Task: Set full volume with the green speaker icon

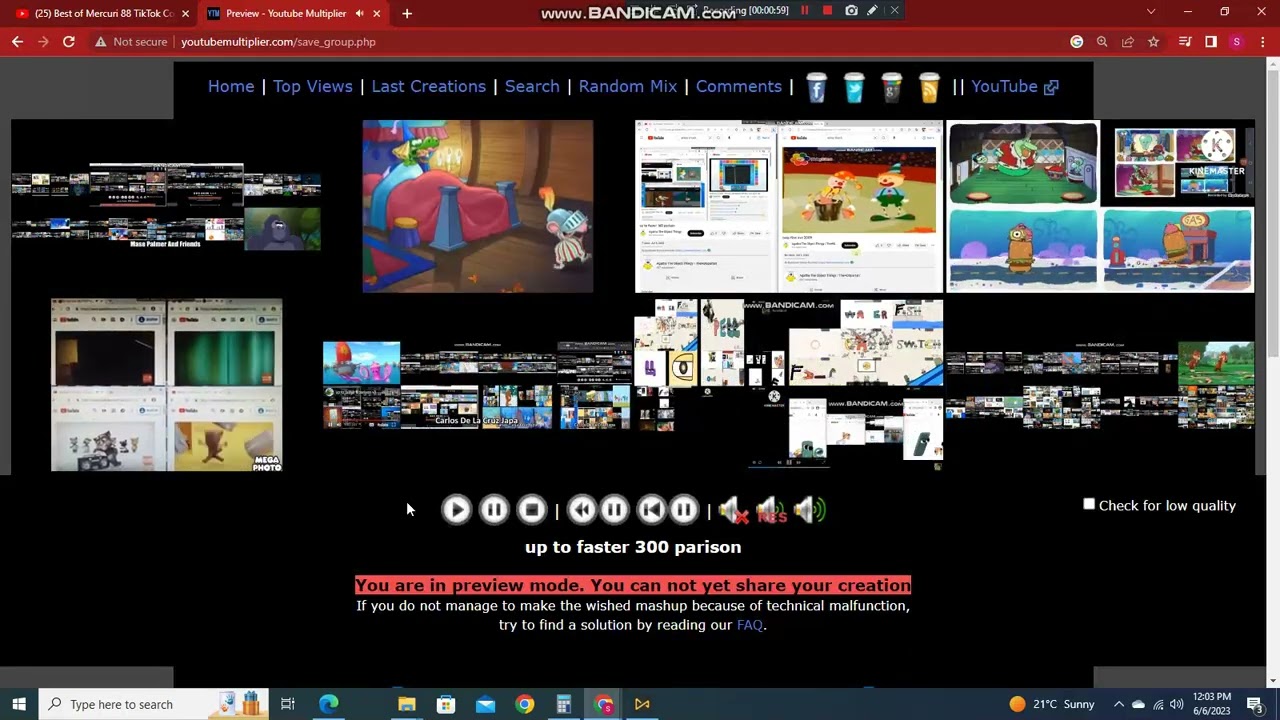Action: pos(809,511)
